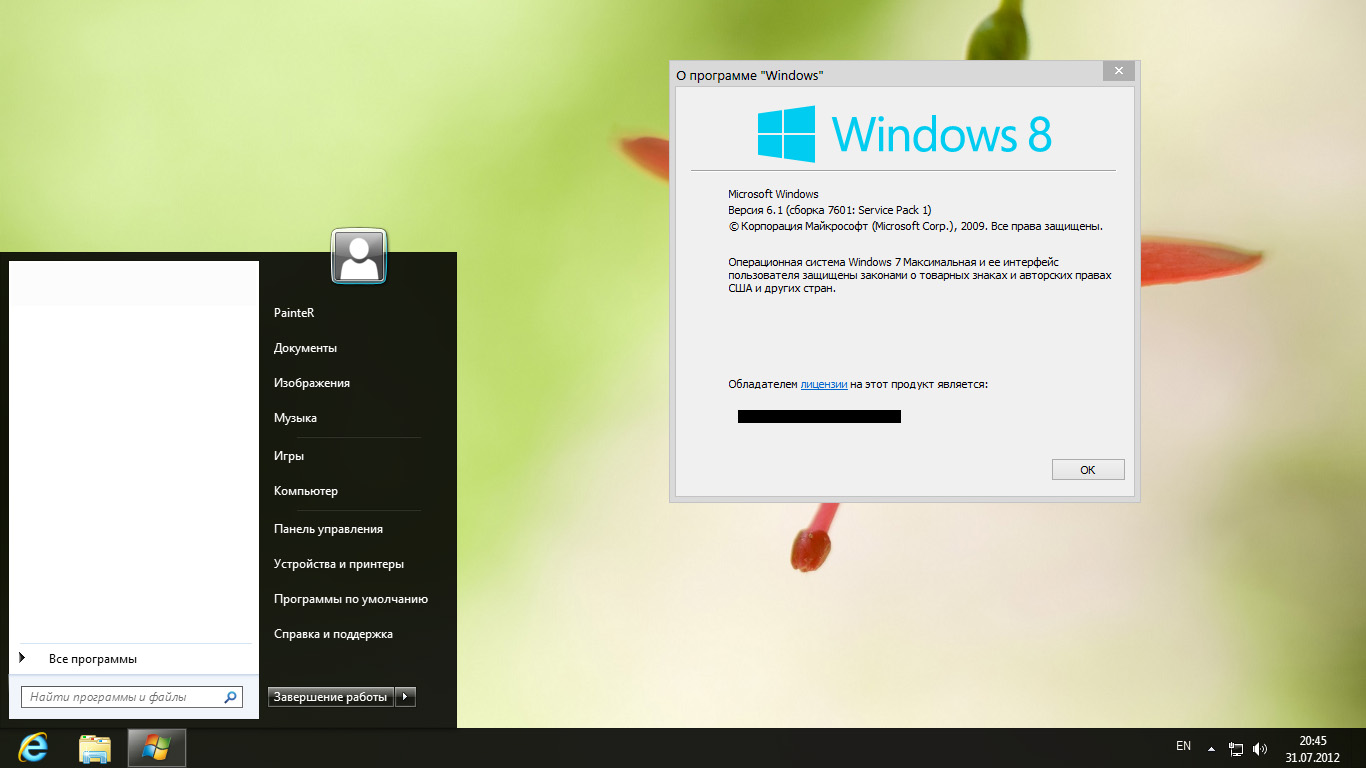Image resolution: width=1366 pixels, height=768 pixels.
Task: Open the volume speaker tray icon
Action: (x=1260, y=748)
